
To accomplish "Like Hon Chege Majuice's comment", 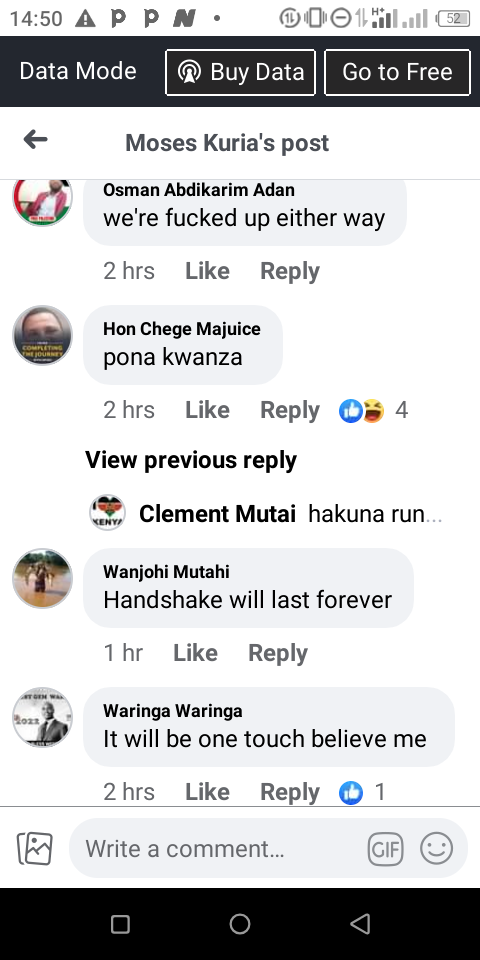I will pyautogui.click(x=208, y=410).
